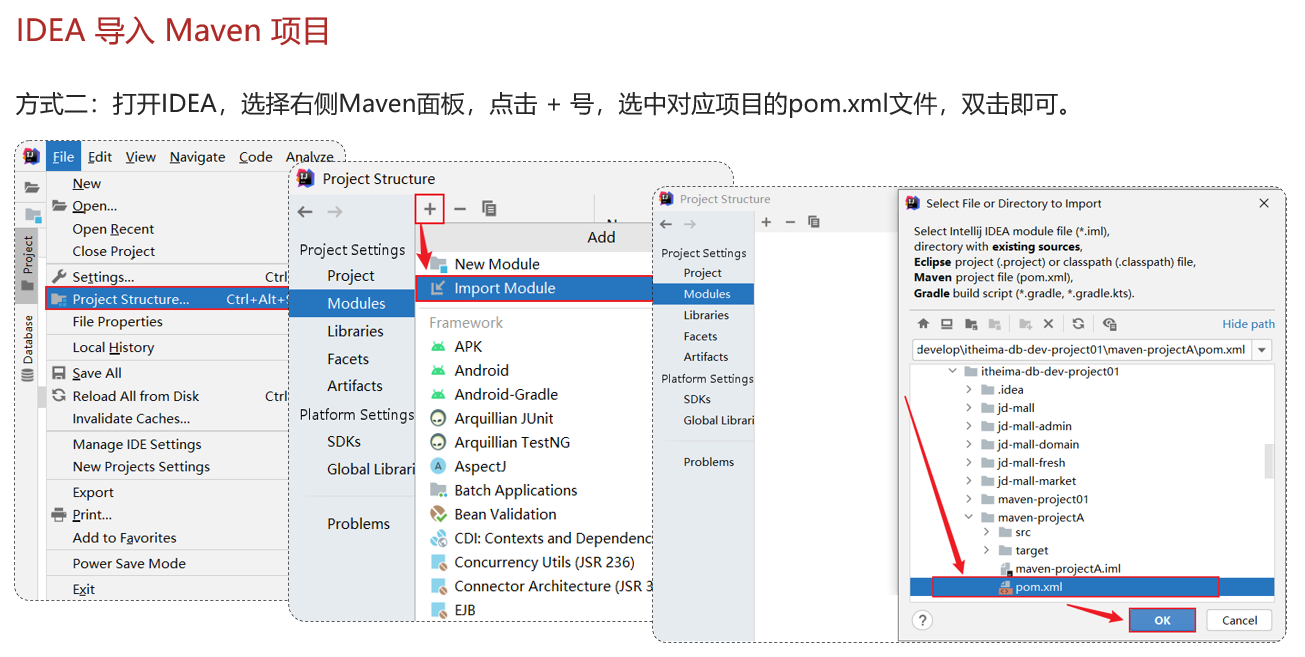Click the Cancel button

tap(1239, 620)
